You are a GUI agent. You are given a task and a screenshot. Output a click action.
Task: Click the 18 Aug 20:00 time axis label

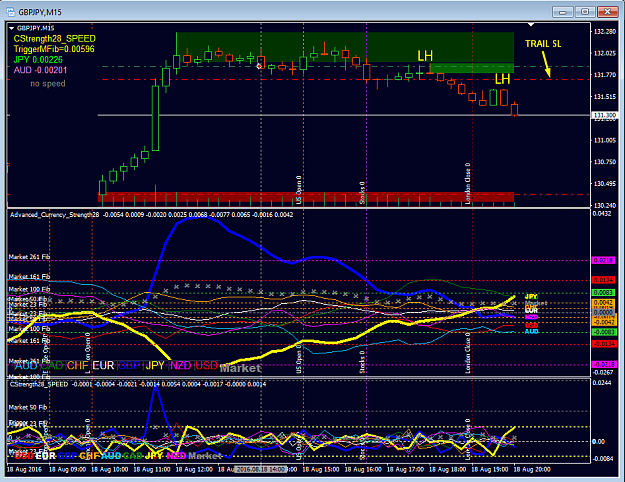point(532,470)
